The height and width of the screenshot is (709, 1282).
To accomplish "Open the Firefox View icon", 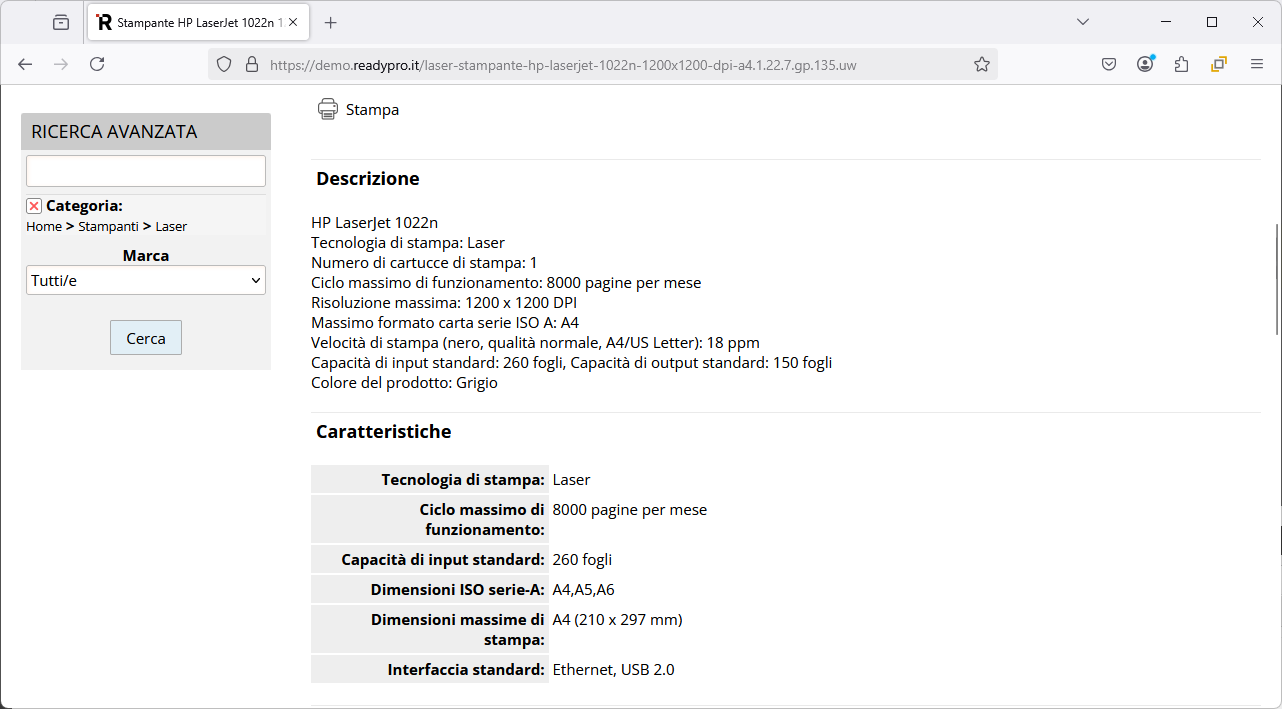I will [x=61, y=22].
